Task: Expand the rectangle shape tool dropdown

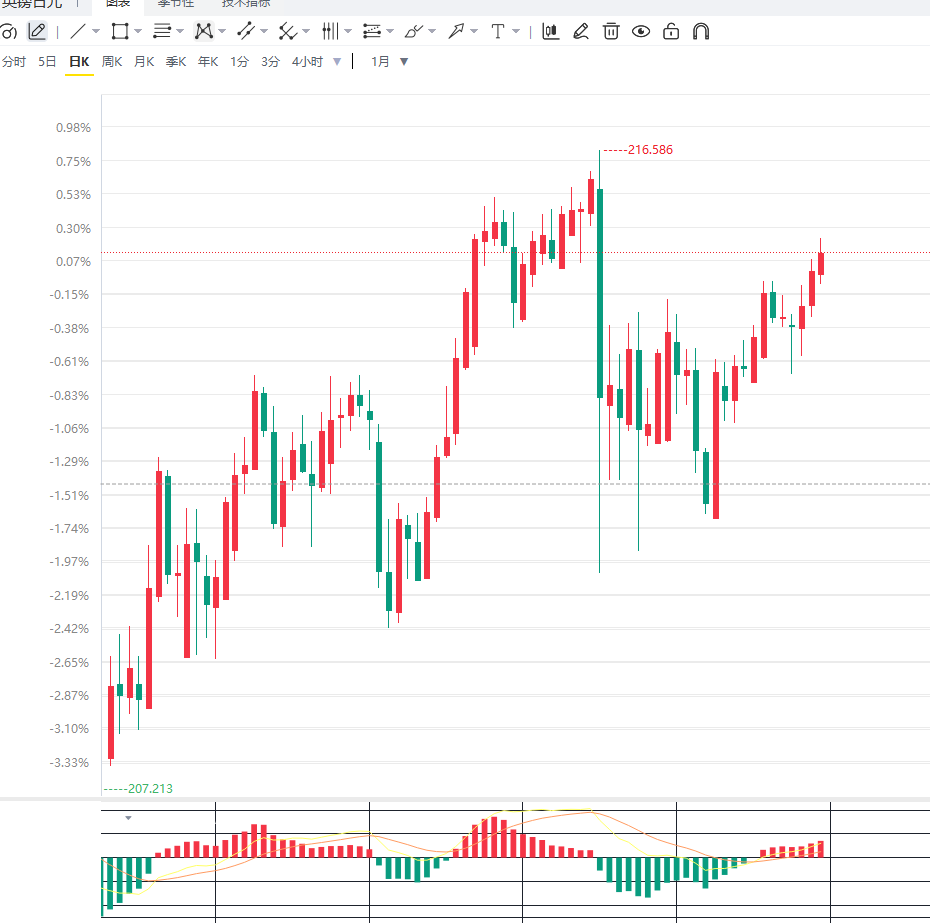Action: [x=138, y=31]
